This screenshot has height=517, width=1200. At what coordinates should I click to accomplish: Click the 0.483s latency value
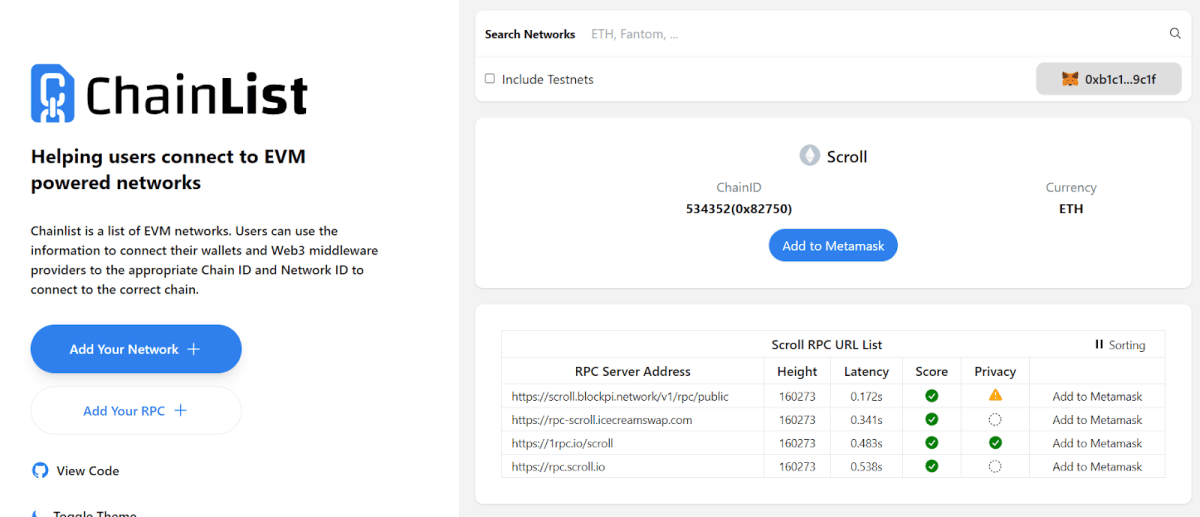(866, 443)
